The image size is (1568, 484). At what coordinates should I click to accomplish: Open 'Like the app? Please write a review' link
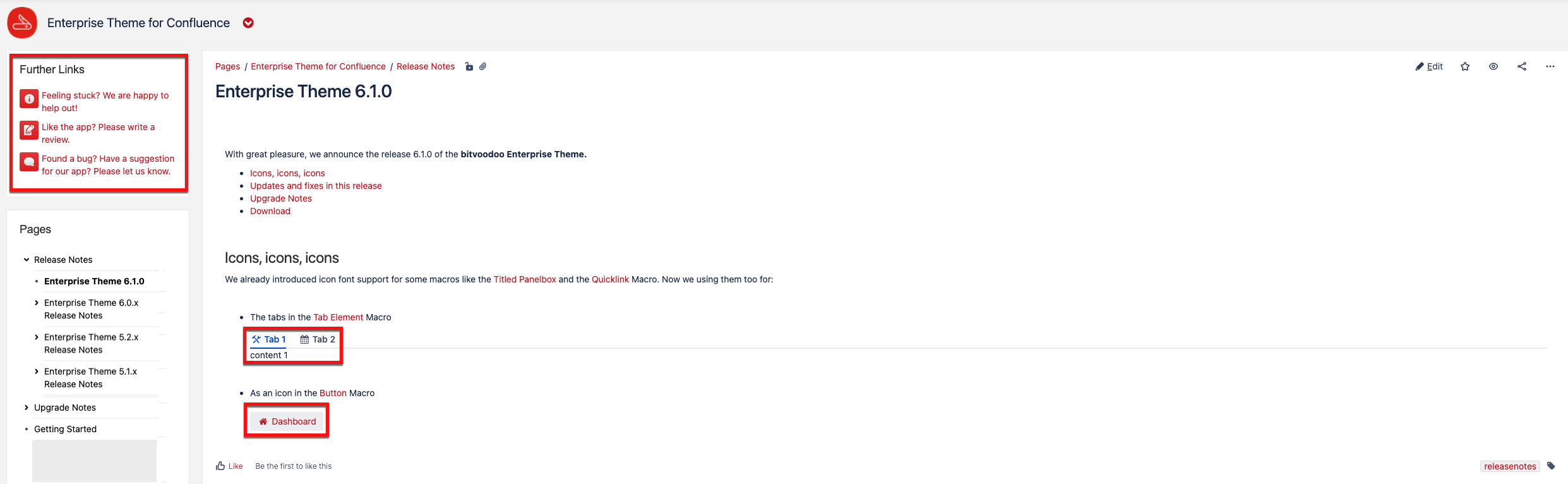pos(98,133)
